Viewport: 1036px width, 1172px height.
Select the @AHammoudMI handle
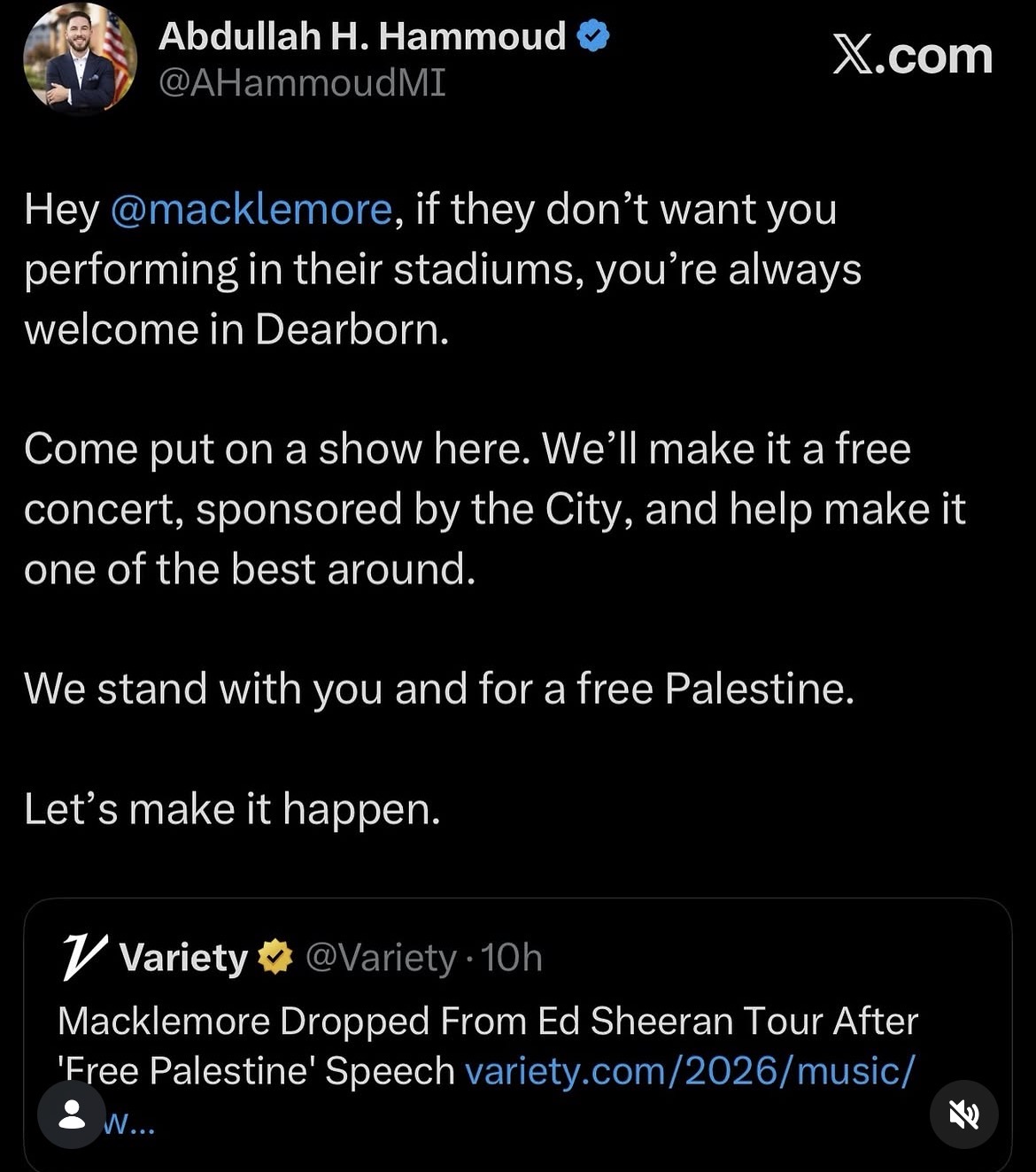(x=302, y=83)
